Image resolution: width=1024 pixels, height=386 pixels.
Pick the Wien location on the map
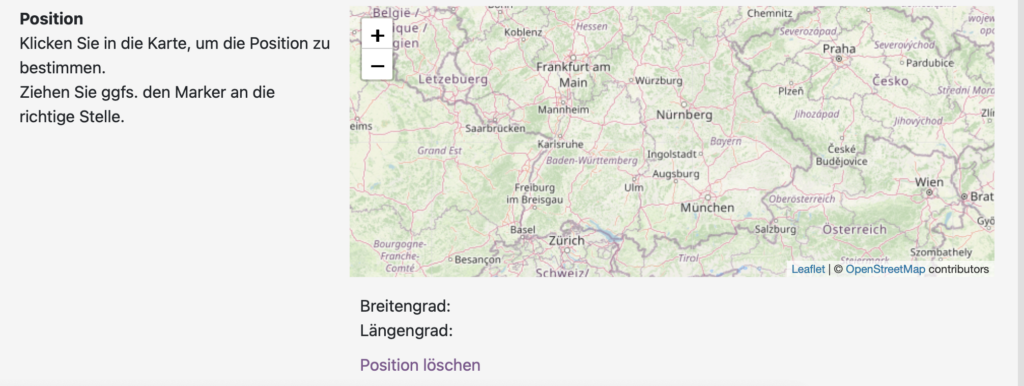[x=929, y=193]
